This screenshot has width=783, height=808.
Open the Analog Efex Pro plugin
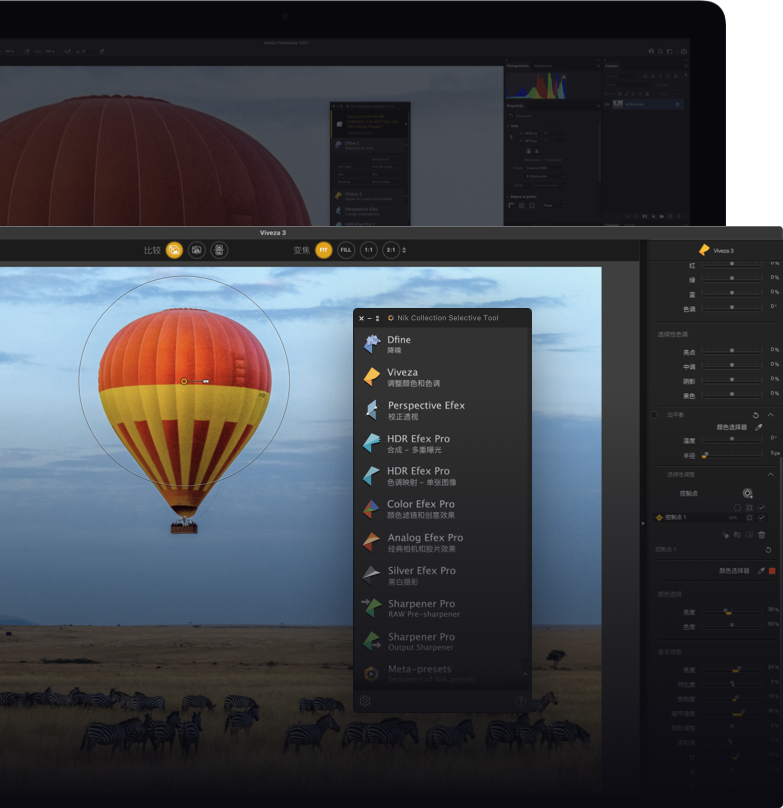(x=442, y=543)
